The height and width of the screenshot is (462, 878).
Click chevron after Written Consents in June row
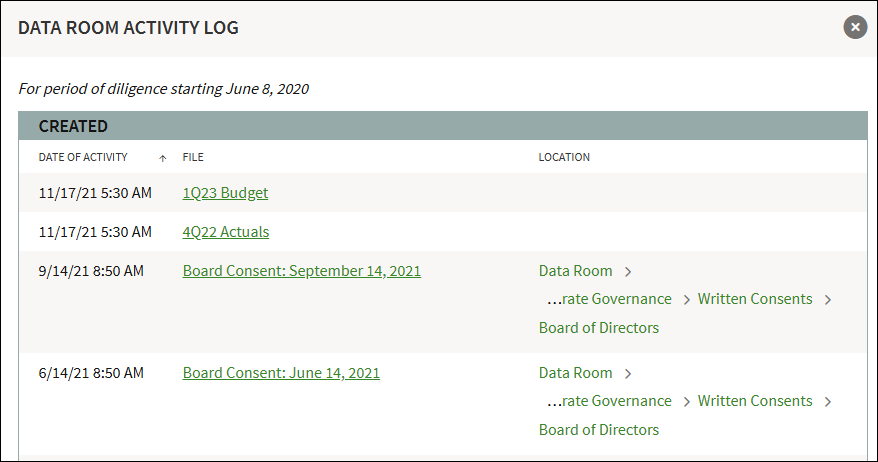click(x=828, y=402)
